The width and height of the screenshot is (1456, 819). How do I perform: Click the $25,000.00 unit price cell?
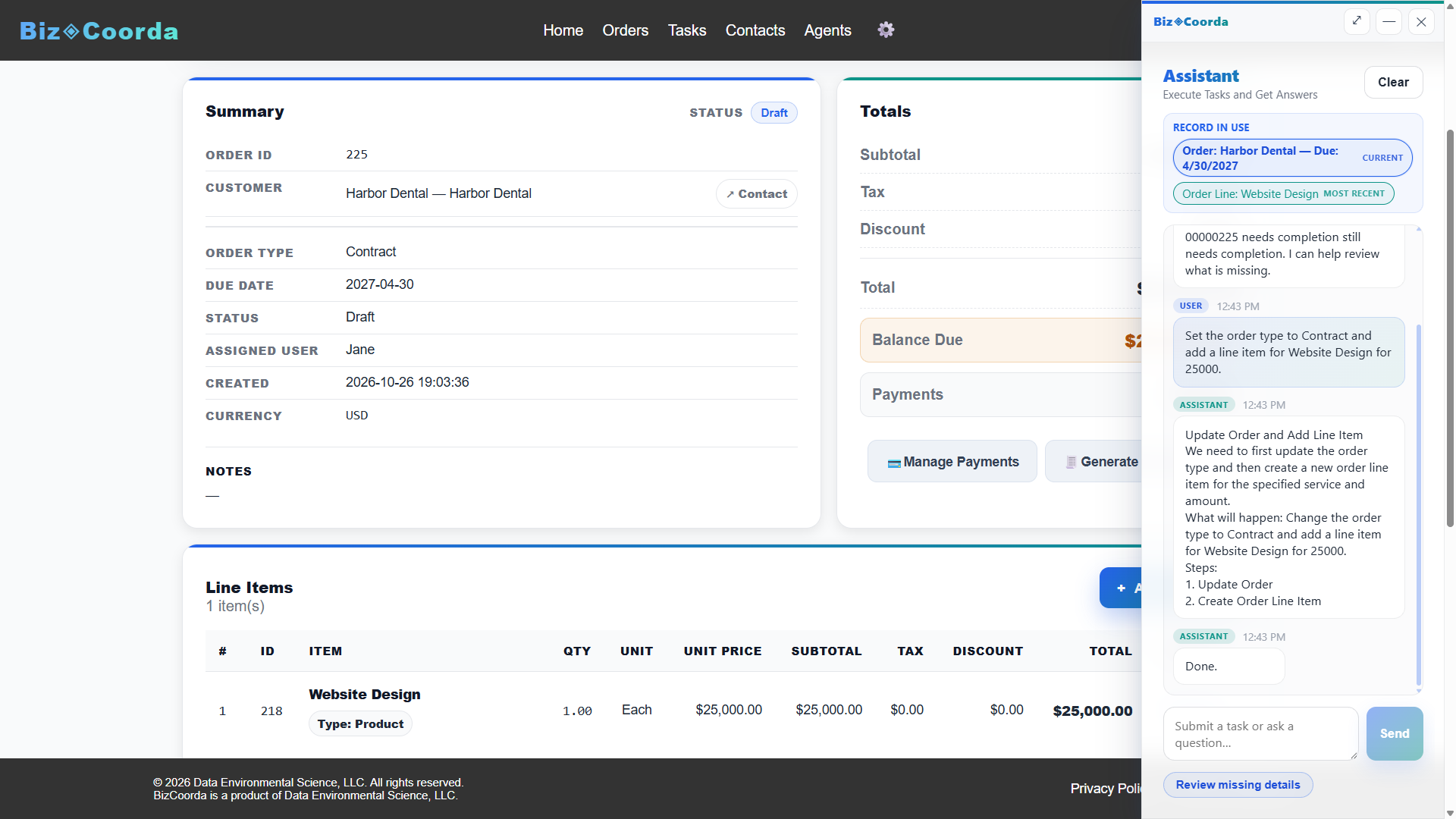[x=728, y=710]
